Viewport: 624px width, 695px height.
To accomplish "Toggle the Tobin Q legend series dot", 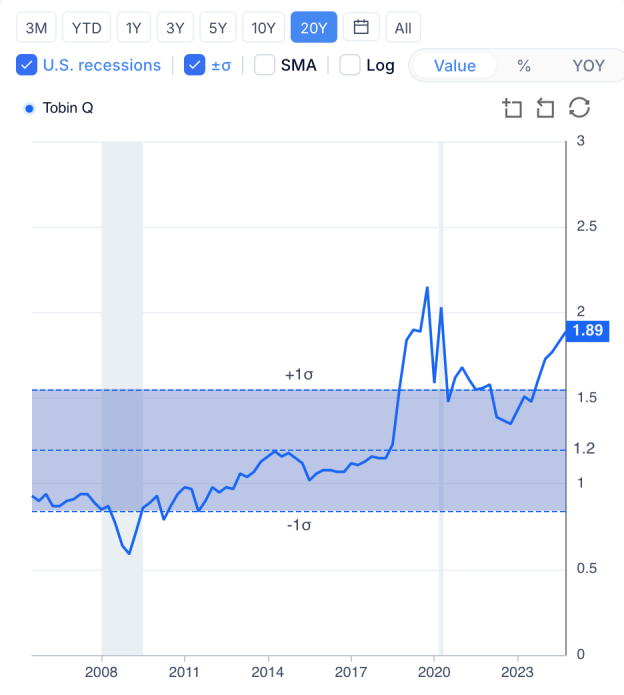I will pos(28,108).
